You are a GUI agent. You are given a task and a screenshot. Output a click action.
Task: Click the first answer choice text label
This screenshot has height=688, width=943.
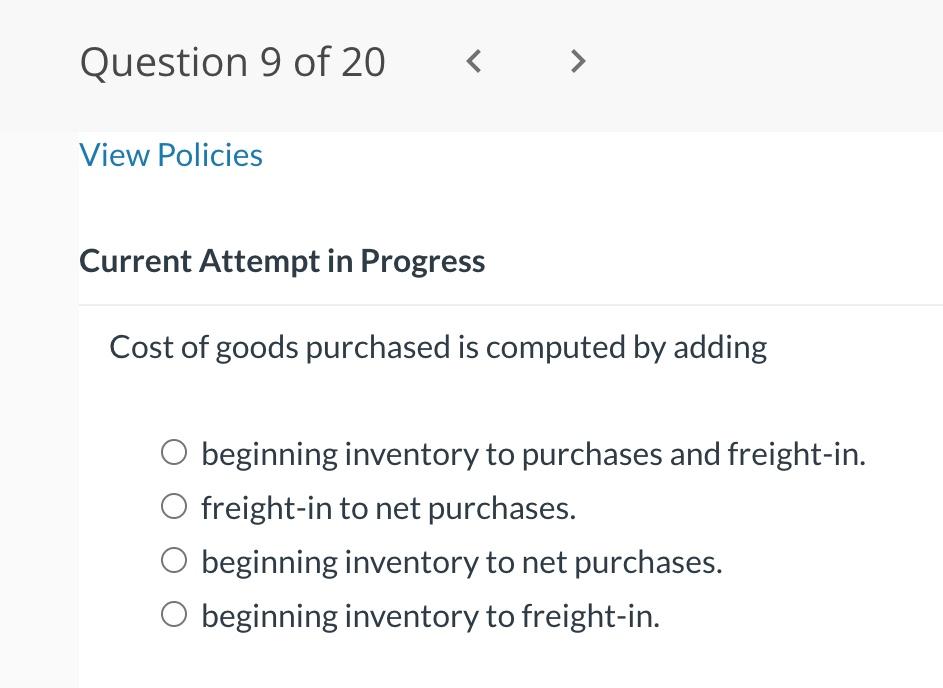[533, 452]
